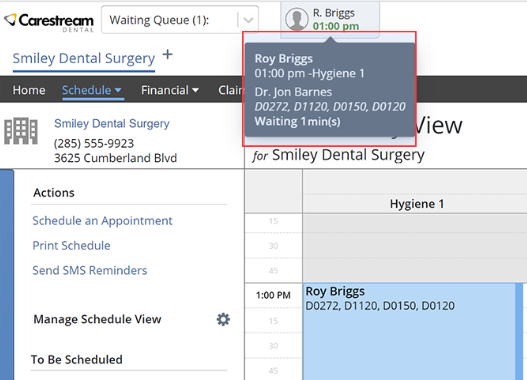Viewport: 527px width, 380px height.
Task: Click the plus icon beside Smiley Dental Surgery
Action: (x=167, y=54)
